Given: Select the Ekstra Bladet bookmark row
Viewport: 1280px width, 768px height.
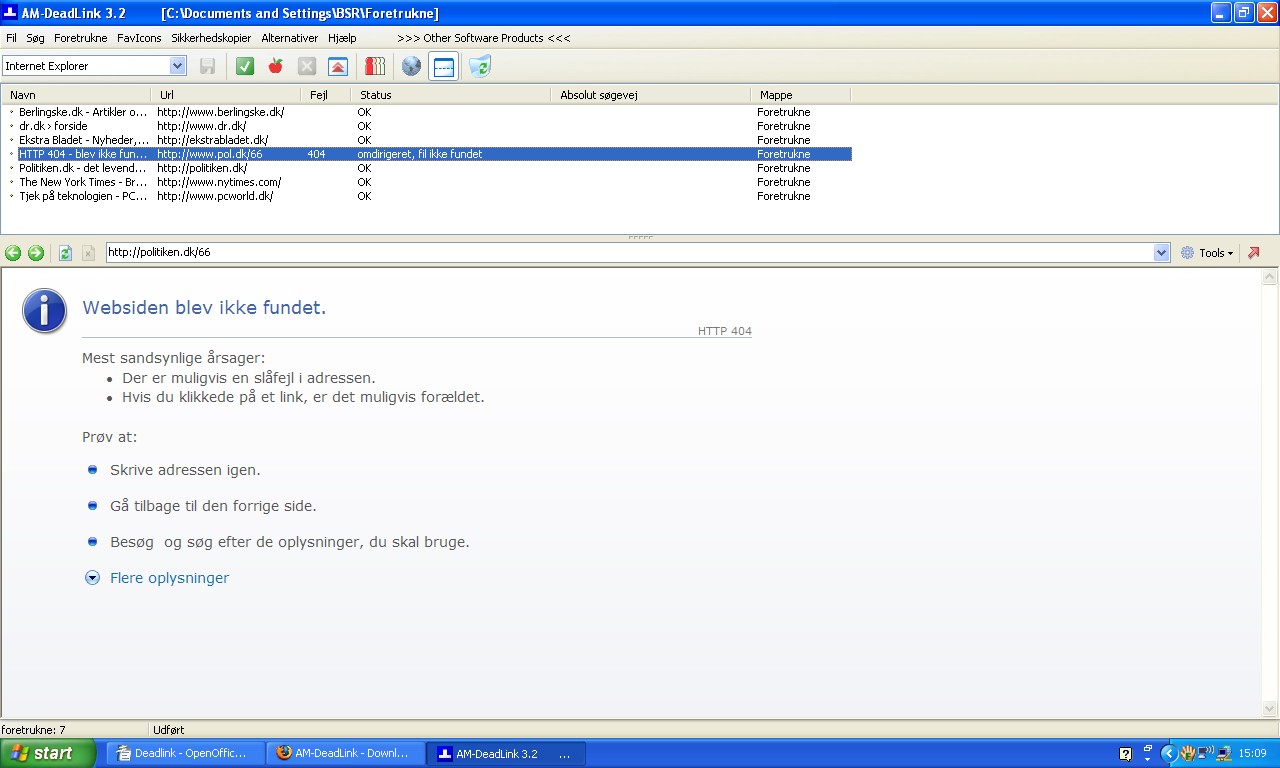Looking at the screenshot, I should click(x=426, y=140).
